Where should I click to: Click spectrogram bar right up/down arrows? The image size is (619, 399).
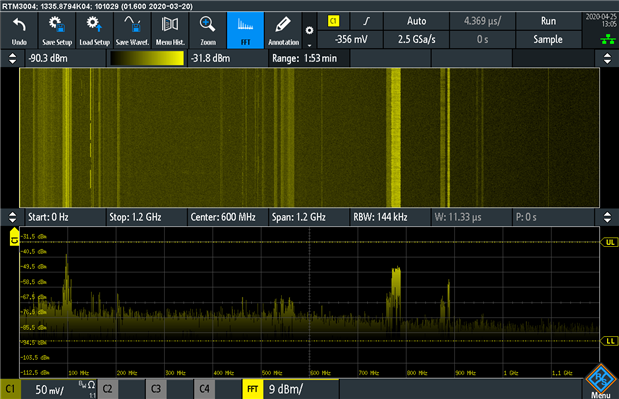(607, 58)
